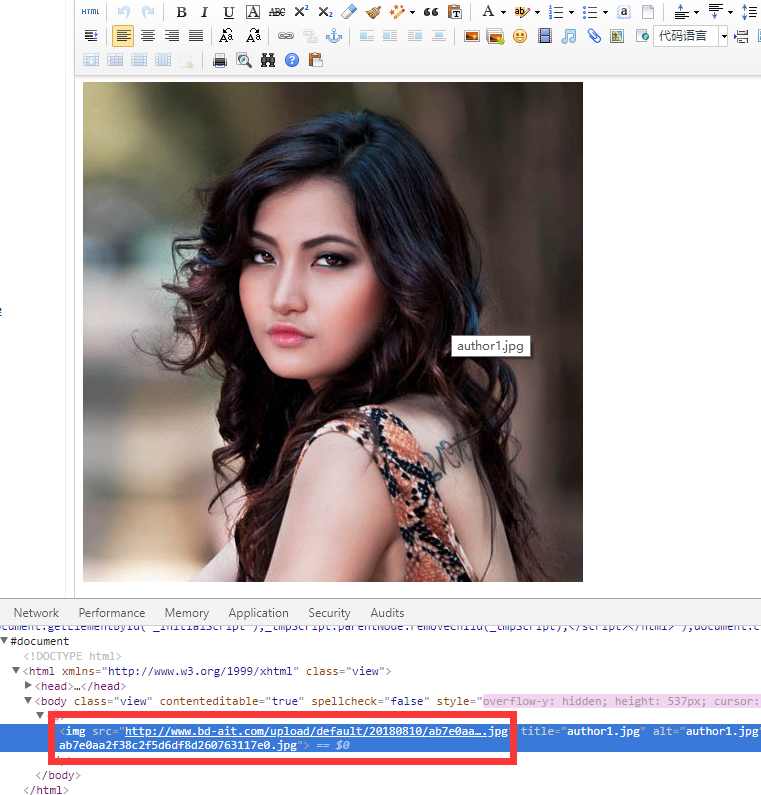This screenshot has width=761, height=795.
Task: Insert a video with filmstrip icon
Action: pos(545,35)
